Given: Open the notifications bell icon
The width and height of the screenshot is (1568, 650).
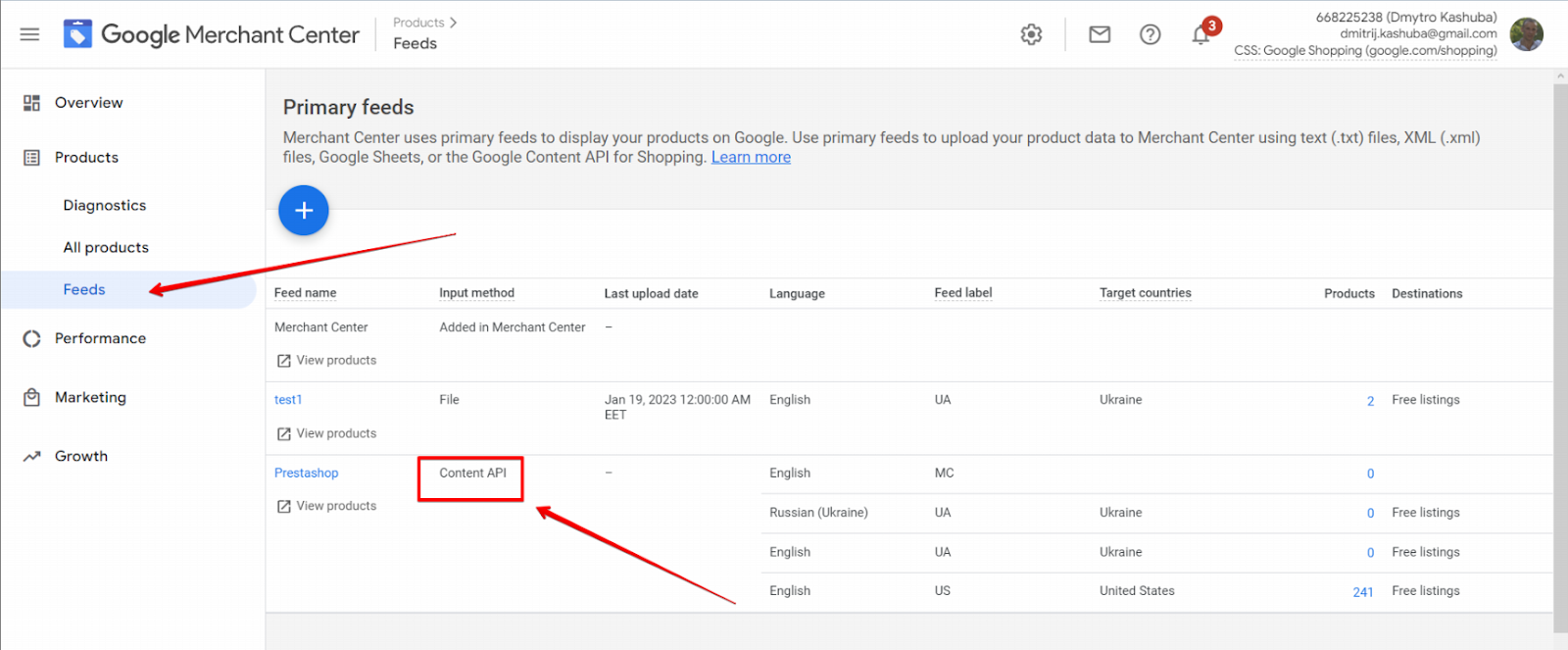Looking at the screenshot, I should click(1200, 35).
